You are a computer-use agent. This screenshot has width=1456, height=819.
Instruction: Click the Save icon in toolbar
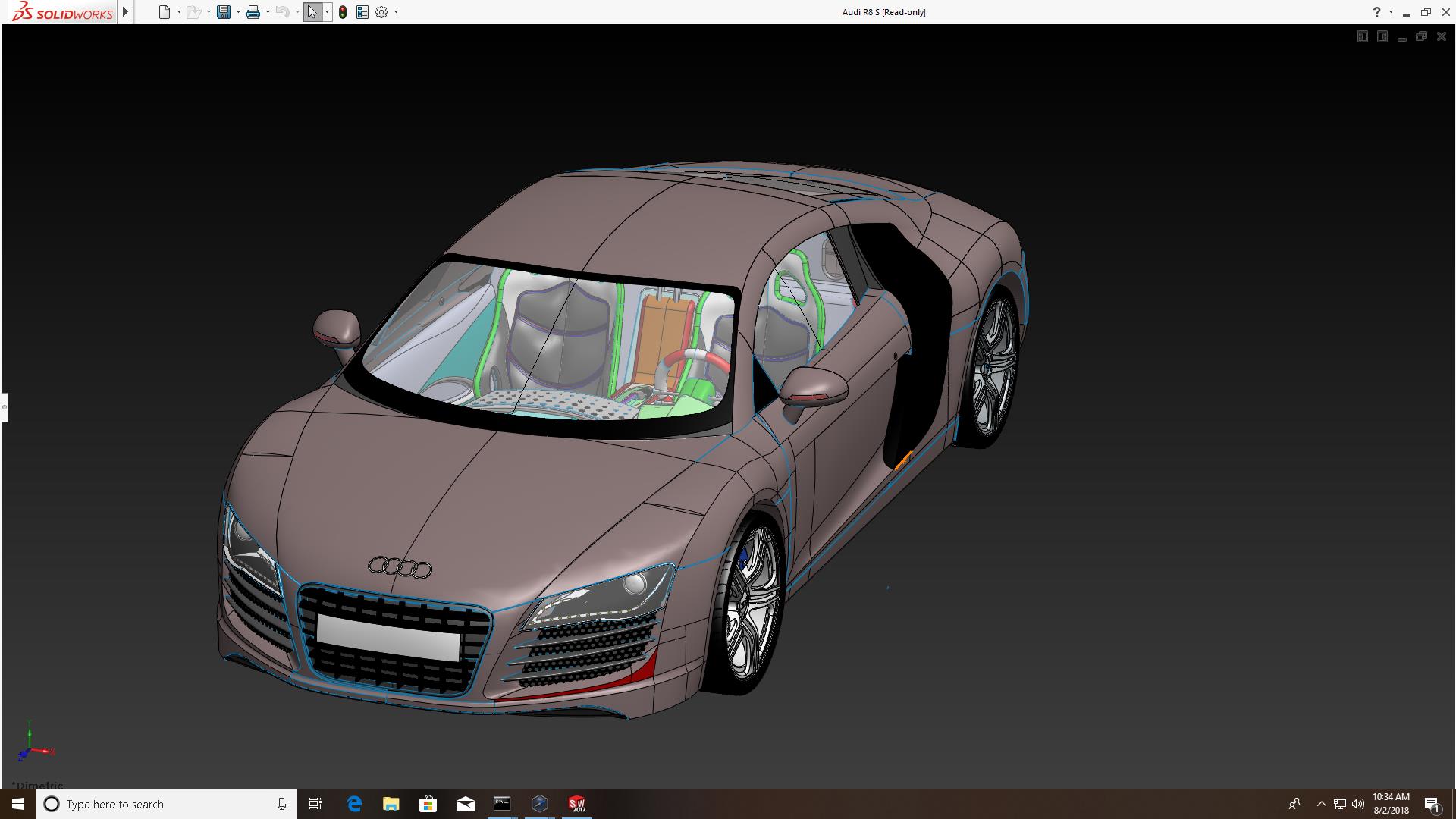(223, 12)
